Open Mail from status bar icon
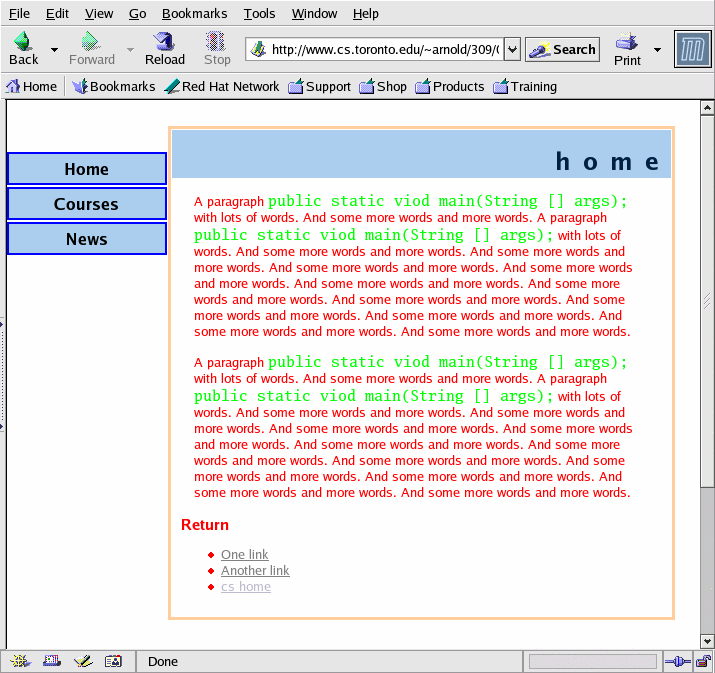Viewport: 715px width, 673px height. click(x=52, y=661)
